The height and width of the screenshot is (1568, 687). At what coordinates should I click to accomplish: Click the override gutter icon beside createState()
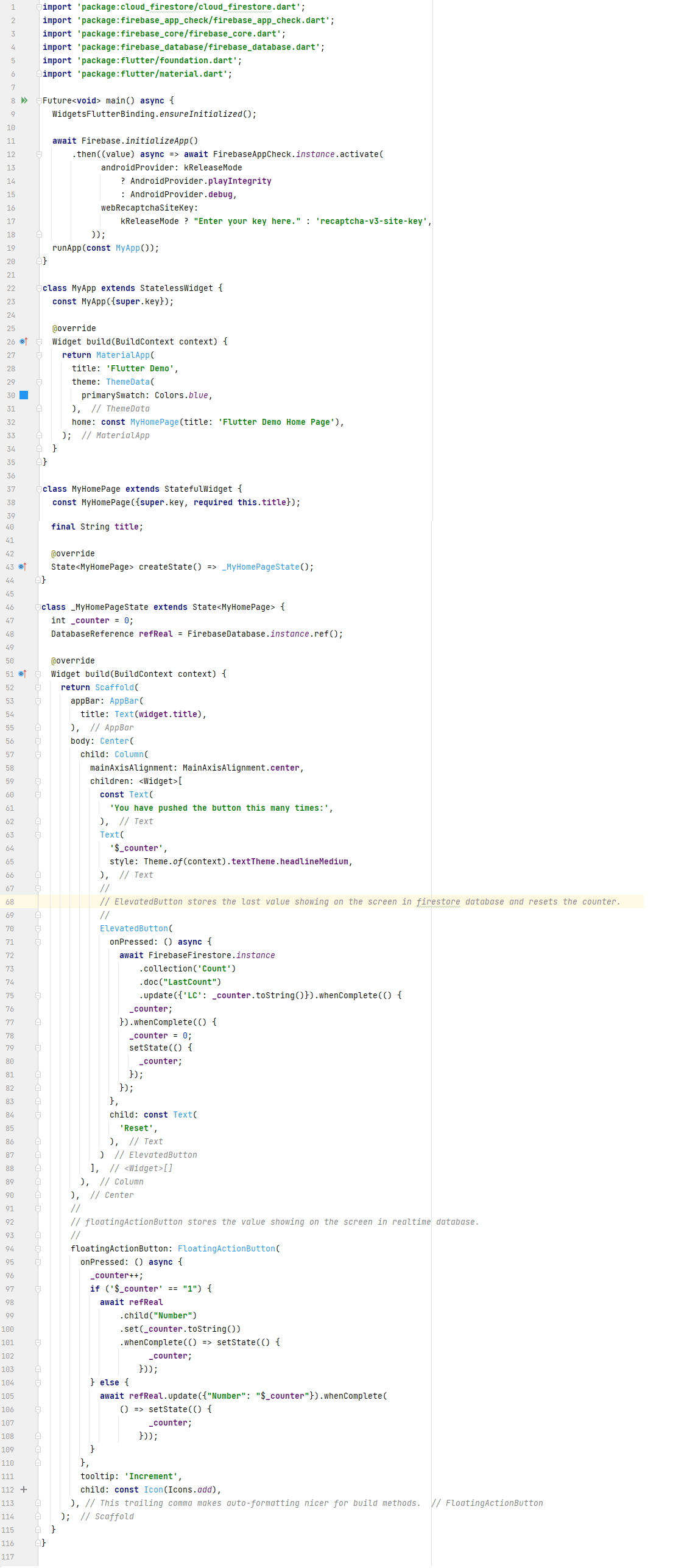[23, 567]
